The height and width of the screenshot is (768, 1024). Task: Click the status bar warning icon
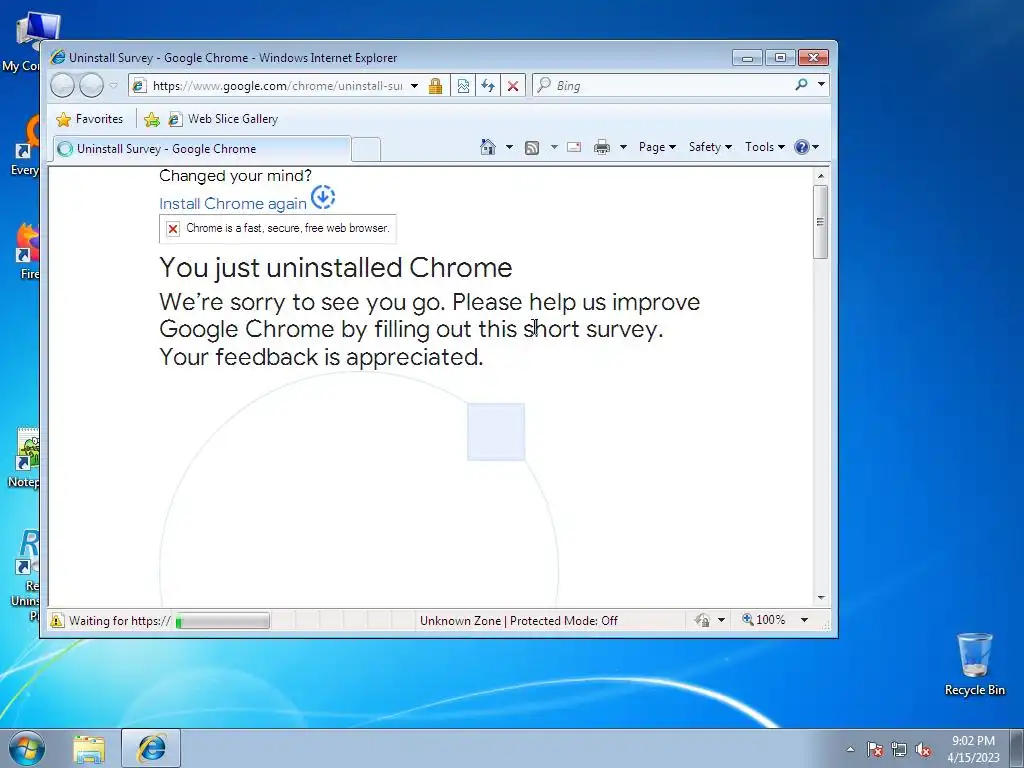[57, 620]
